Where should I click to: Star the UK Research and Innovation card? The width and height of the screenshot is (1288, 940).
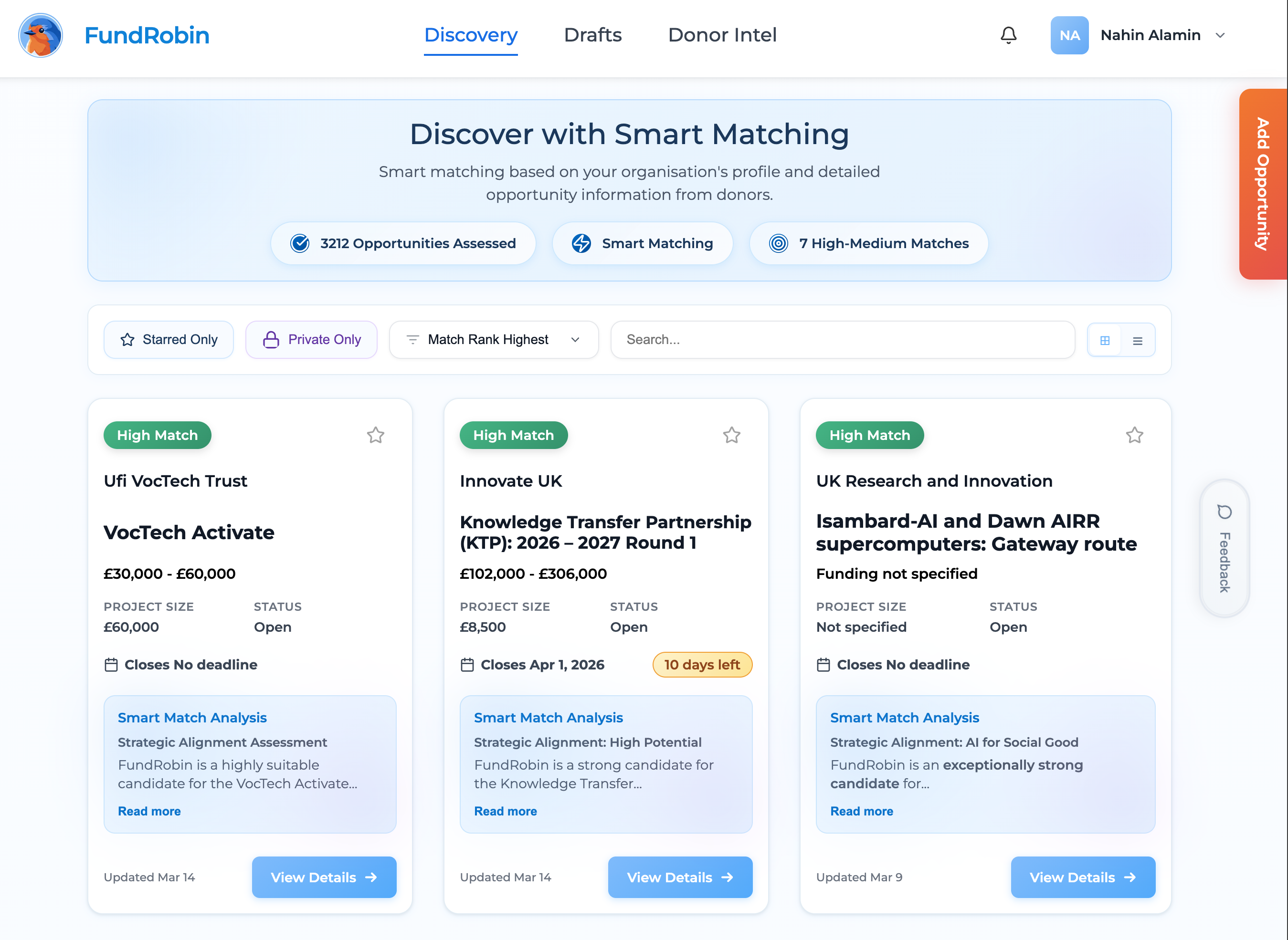click(1134, 435)
